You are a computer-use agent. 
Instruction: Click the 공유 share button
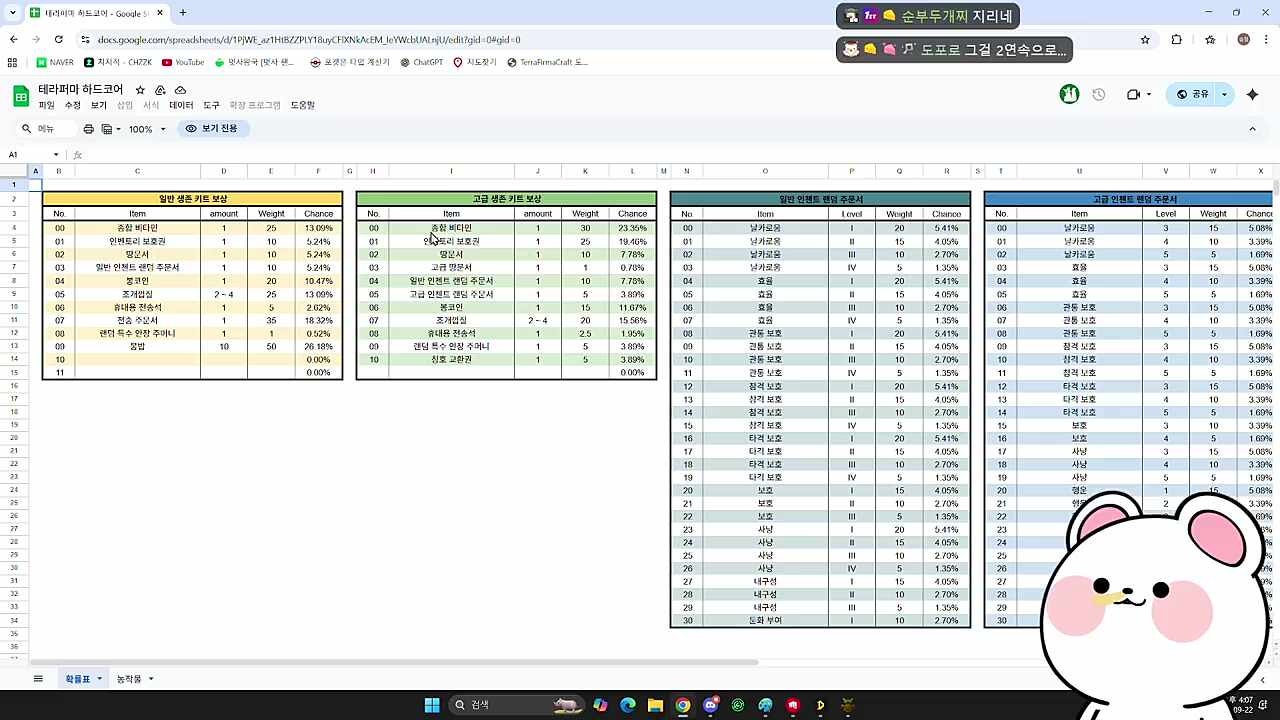tap(1193, 94)
